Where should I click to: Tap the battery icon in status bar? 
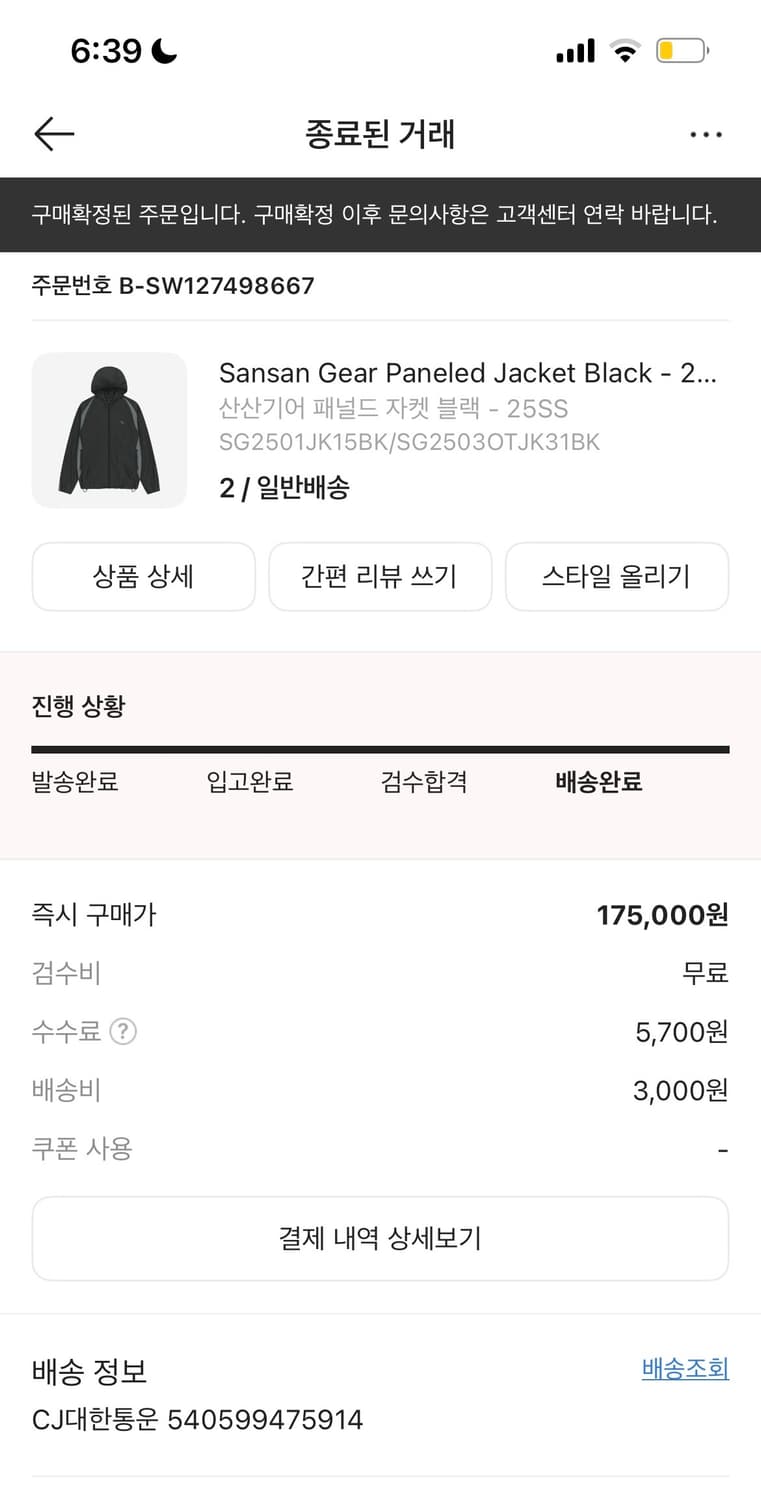682,51
